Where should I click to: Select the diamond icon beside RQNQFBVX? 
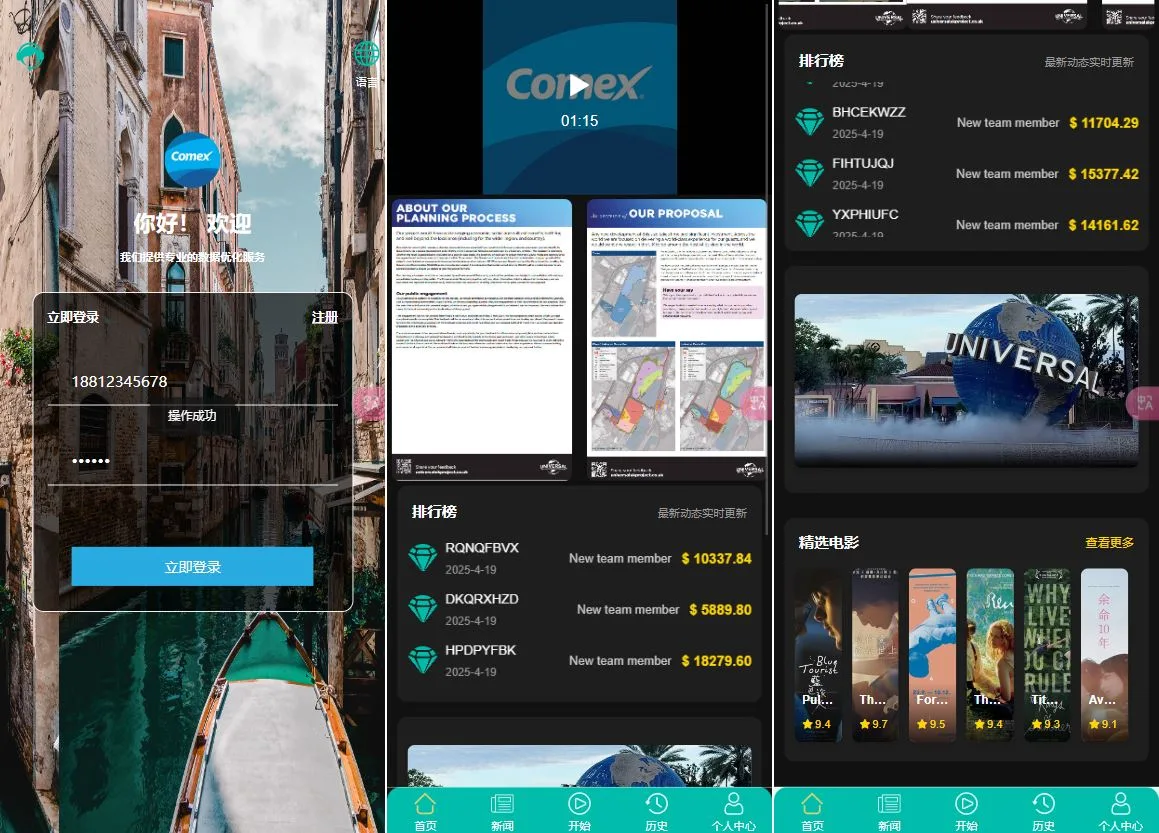click(423, 558)
